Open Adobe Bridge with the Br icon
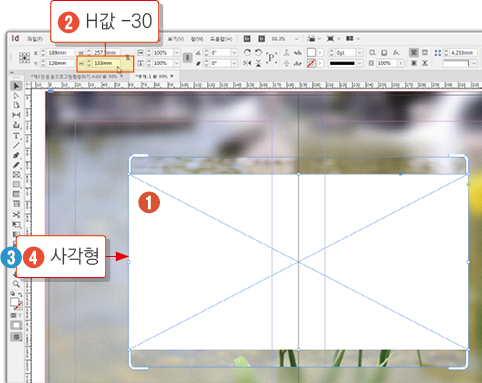 [x=247, y=39]
